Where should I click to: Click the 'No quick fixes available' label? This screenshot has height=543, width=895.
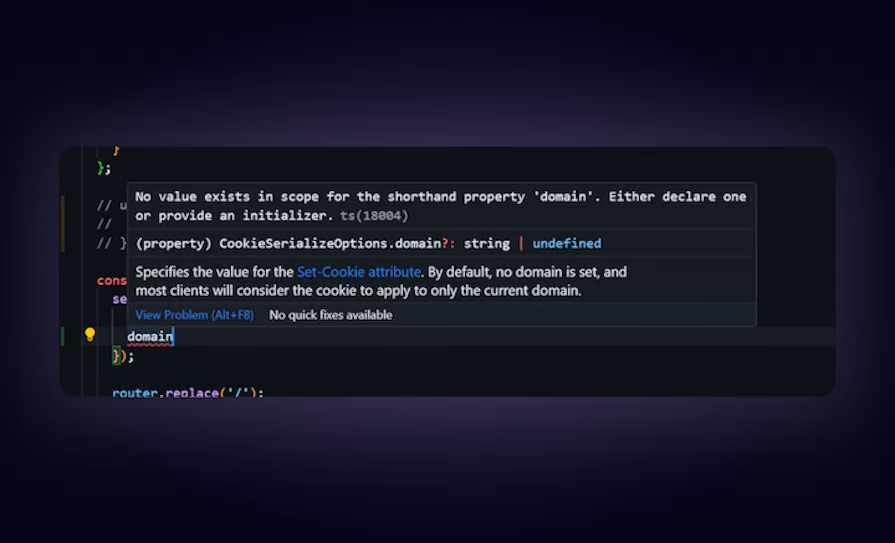point(330,315)
